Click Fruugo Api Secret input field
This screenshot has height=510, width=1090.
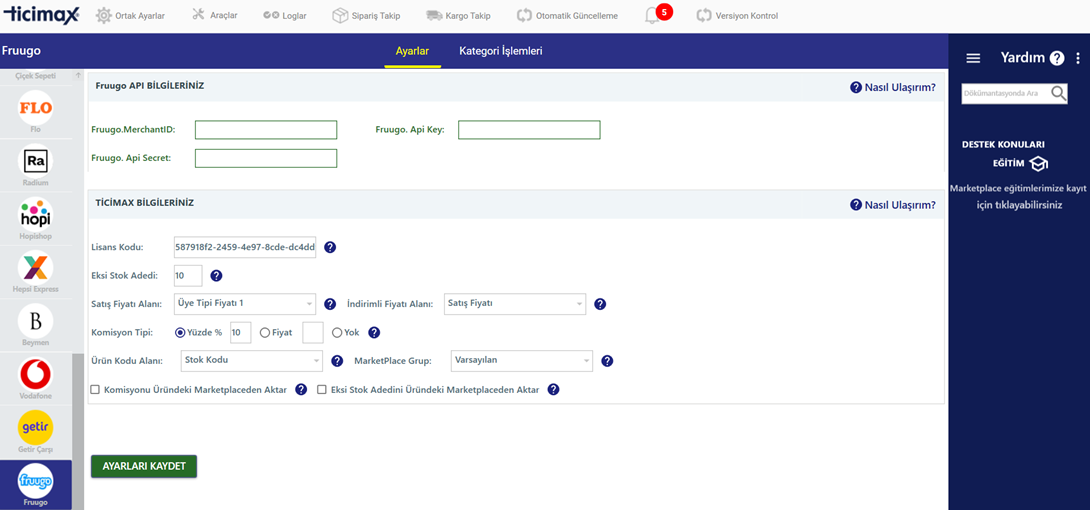tap(266, 158)
